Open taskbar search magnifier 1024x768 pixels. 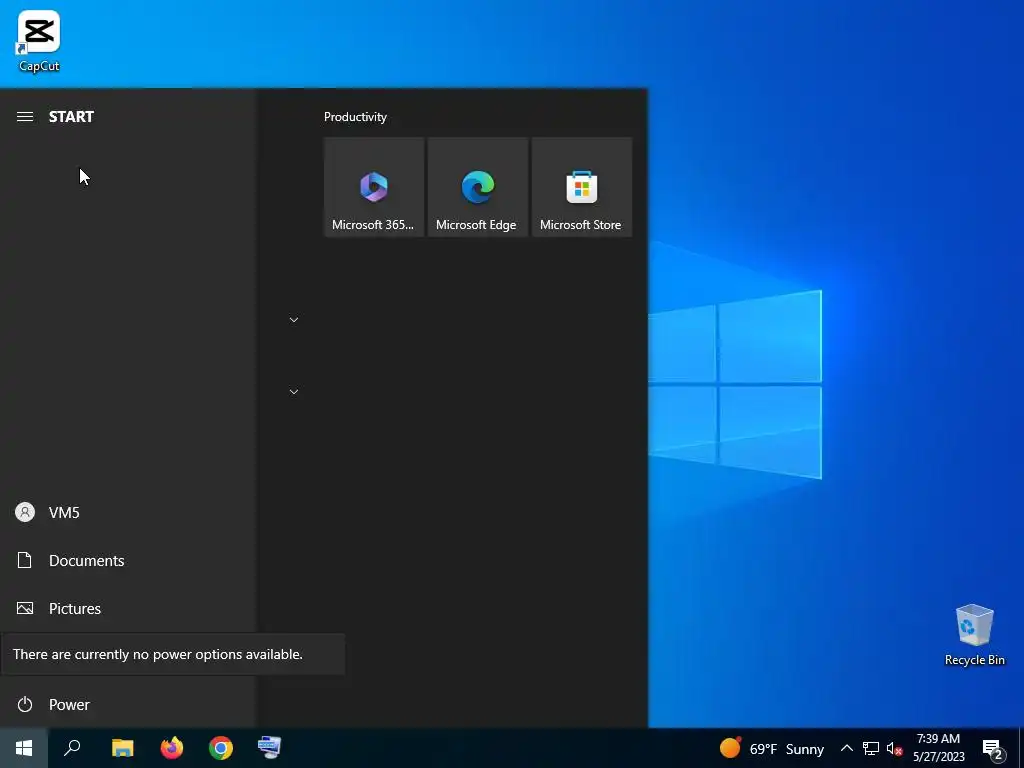(x=72, y=748)
